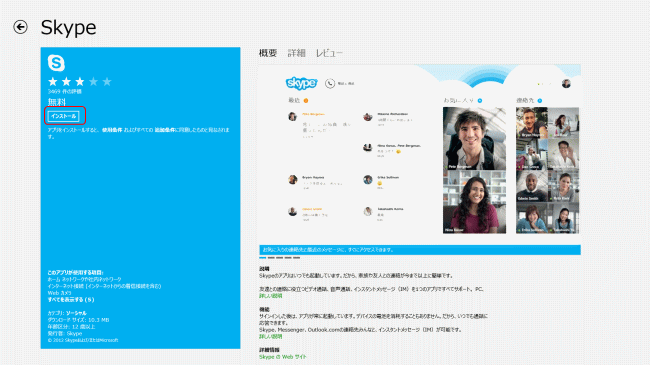This screenshot has height=365, width=650.
Task: Click the 機能 heading
Action: (264, 309)
